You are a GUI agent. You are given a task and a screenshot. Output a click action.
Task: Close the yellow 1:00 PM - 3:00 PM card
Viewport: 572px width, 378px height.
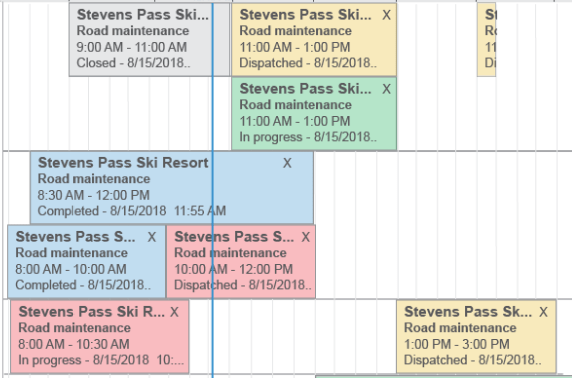[544, 312]
